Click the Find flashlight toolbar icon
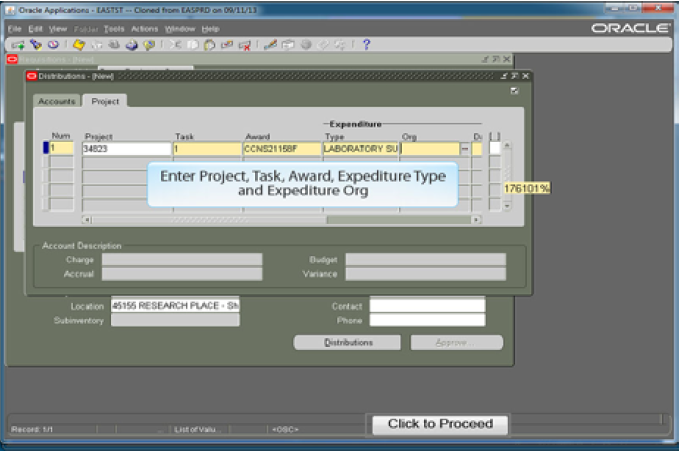This screenshot has height=455, width=683. pos(36,45)
